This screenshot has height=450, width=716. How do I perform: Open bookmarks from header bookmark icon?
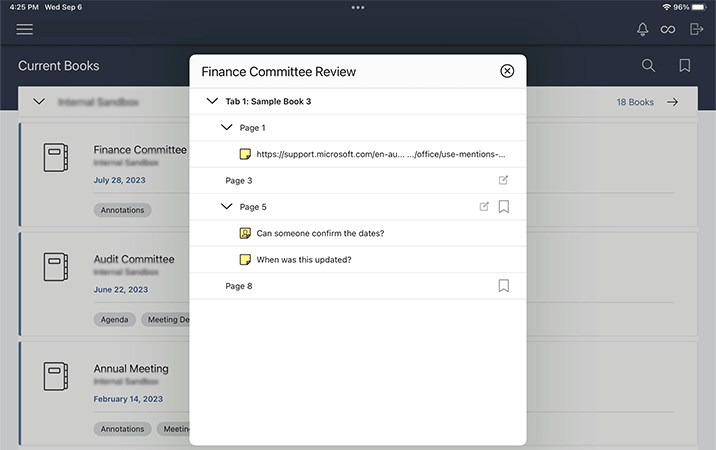685,66
